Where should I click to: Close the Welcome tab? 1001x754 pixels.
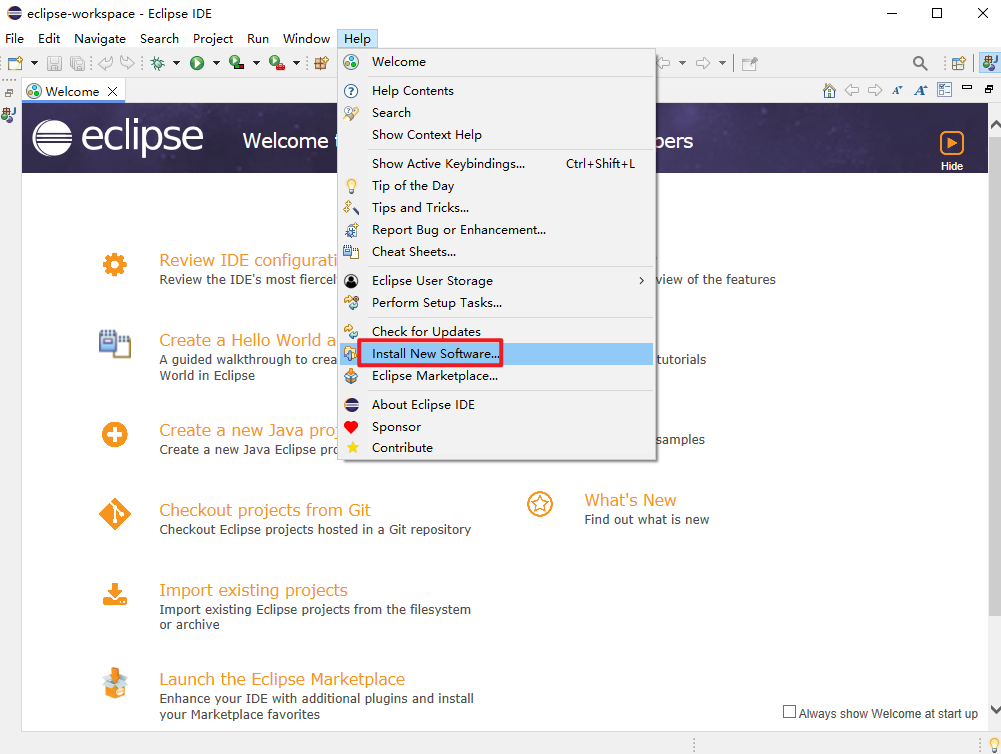coord(113,91)
